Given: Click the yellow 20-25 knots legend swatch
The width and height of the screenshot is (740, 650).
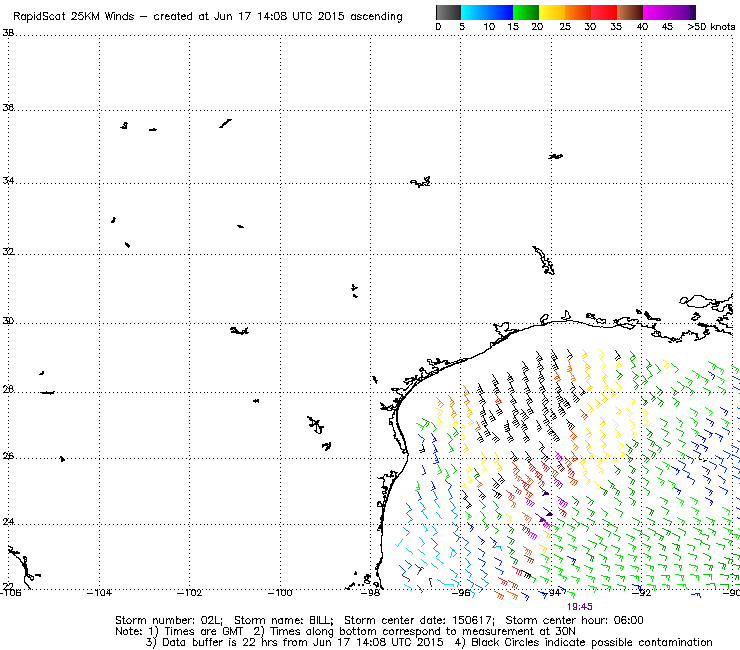Looking at the screenshot, I should (x=552, y=12).
